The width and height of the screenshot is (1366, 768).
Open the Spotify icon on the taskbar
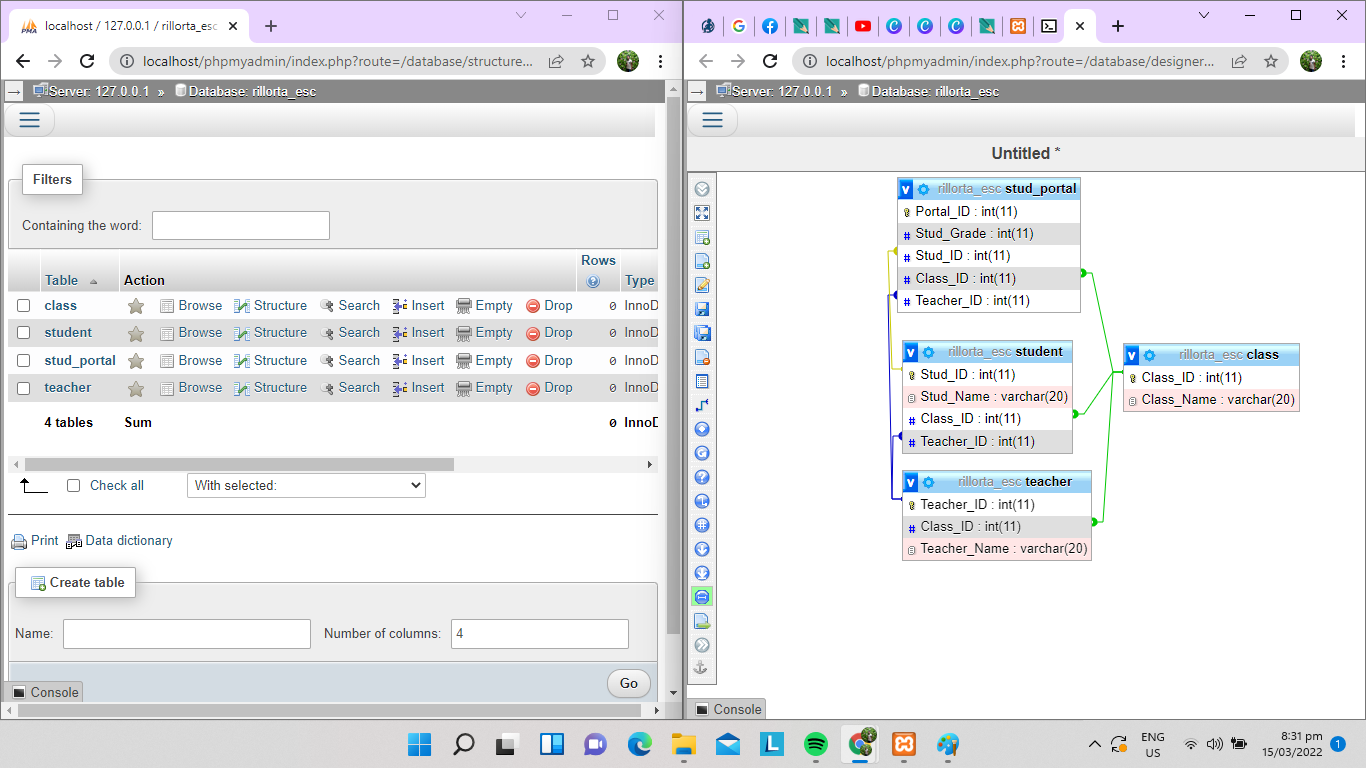(816, 744)
